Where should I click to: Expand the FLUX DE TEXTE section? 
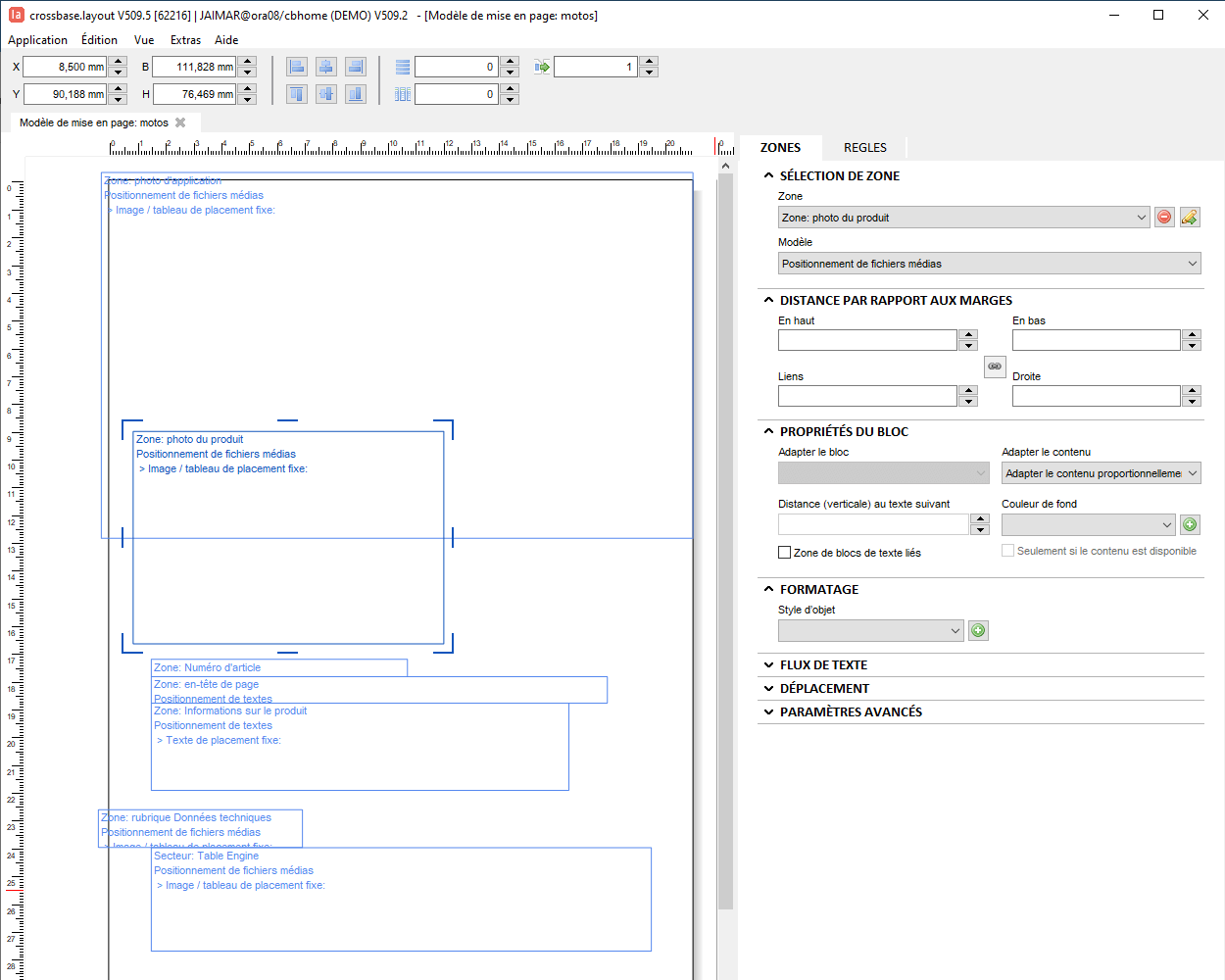click(769, 664)
